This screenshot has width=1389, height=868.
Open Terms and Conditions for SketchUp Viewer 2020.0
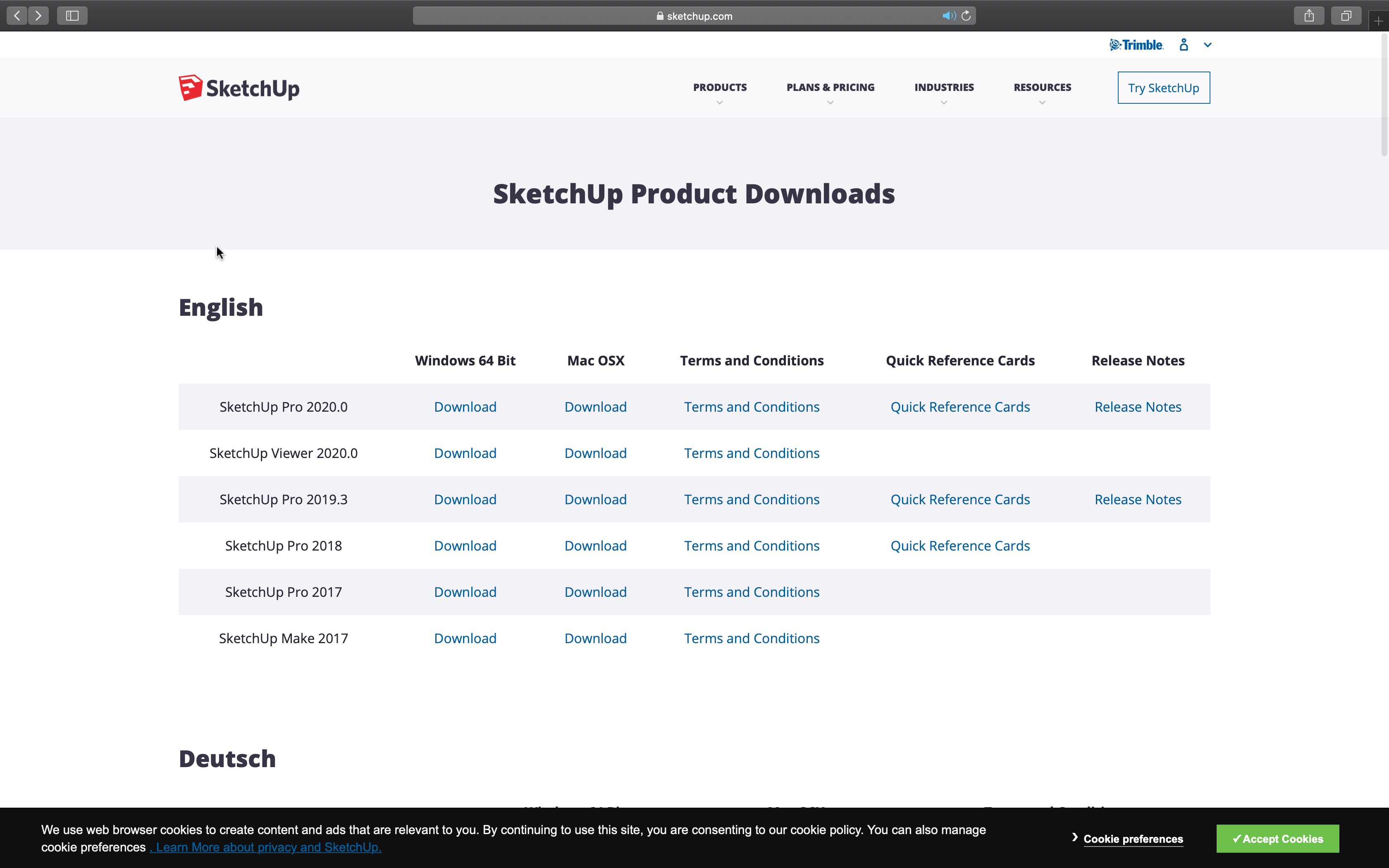[752, 453]
